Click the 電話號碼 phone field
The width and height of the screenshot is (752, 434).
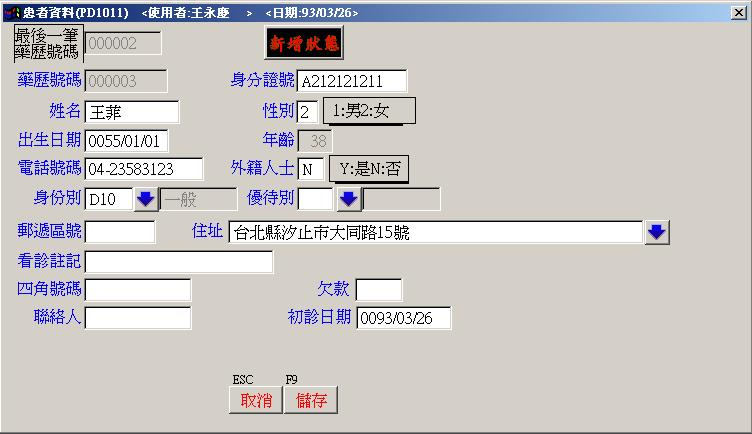(x=143, y=169)
